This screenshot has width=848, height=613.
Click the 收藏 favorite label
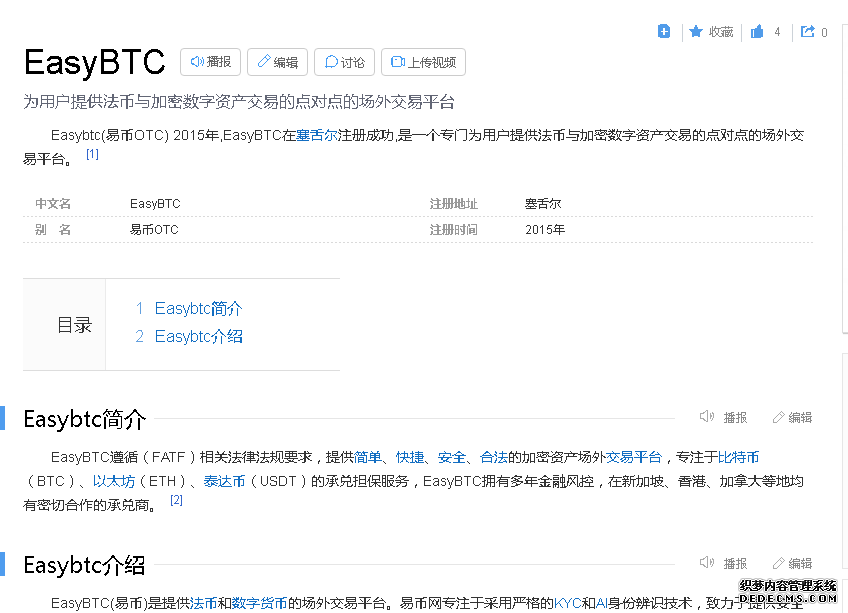(721, 32)
